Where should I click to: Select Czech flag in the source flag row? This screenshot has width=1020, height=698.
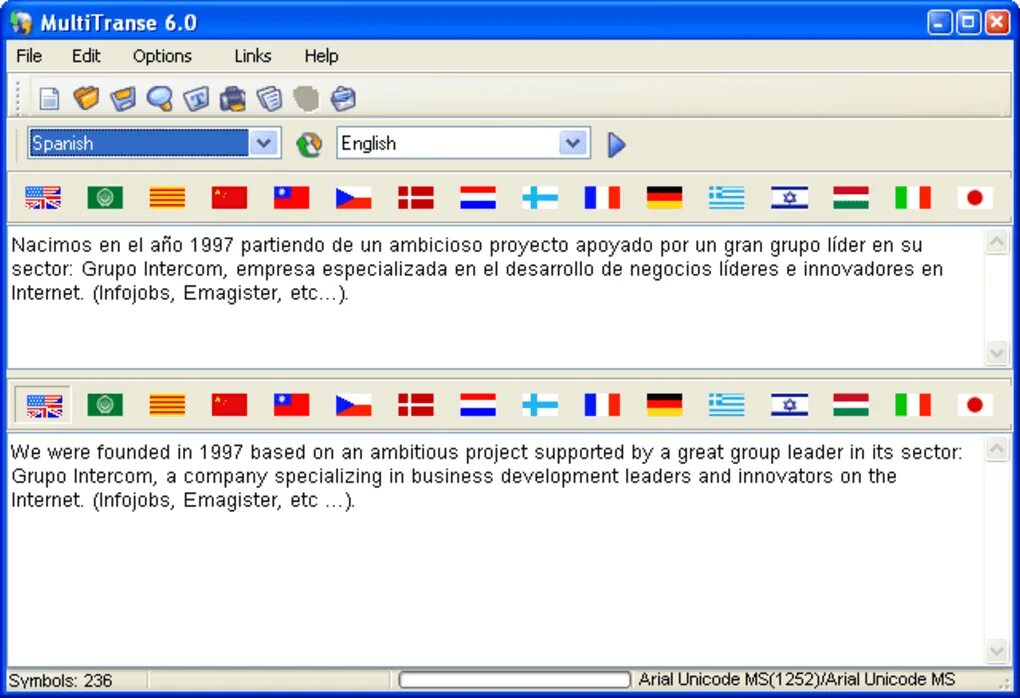pyautogui.click(x=354, y=198)
